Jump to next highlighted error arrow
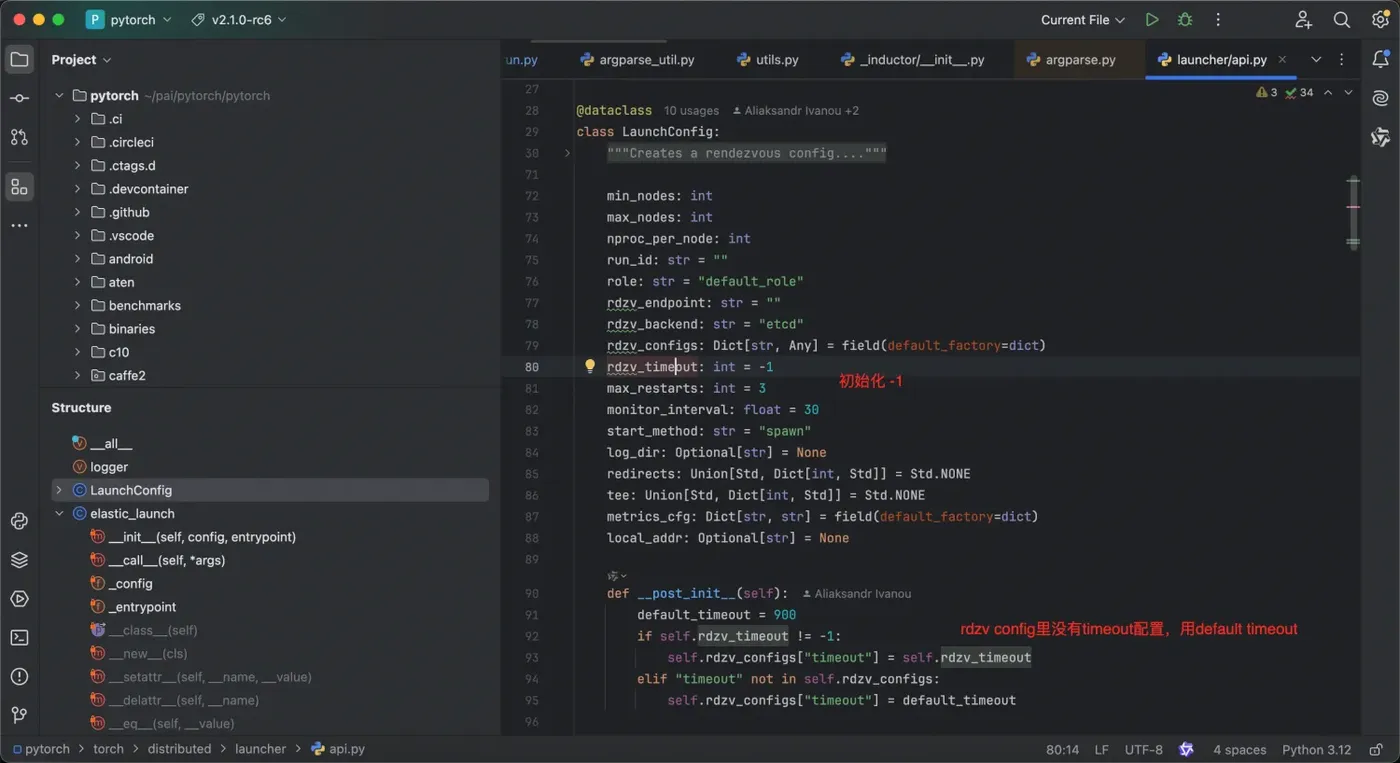Image resolution: width=1400 pixels, height=763 pixels. pyautogui.click(x=1348, y=92)
